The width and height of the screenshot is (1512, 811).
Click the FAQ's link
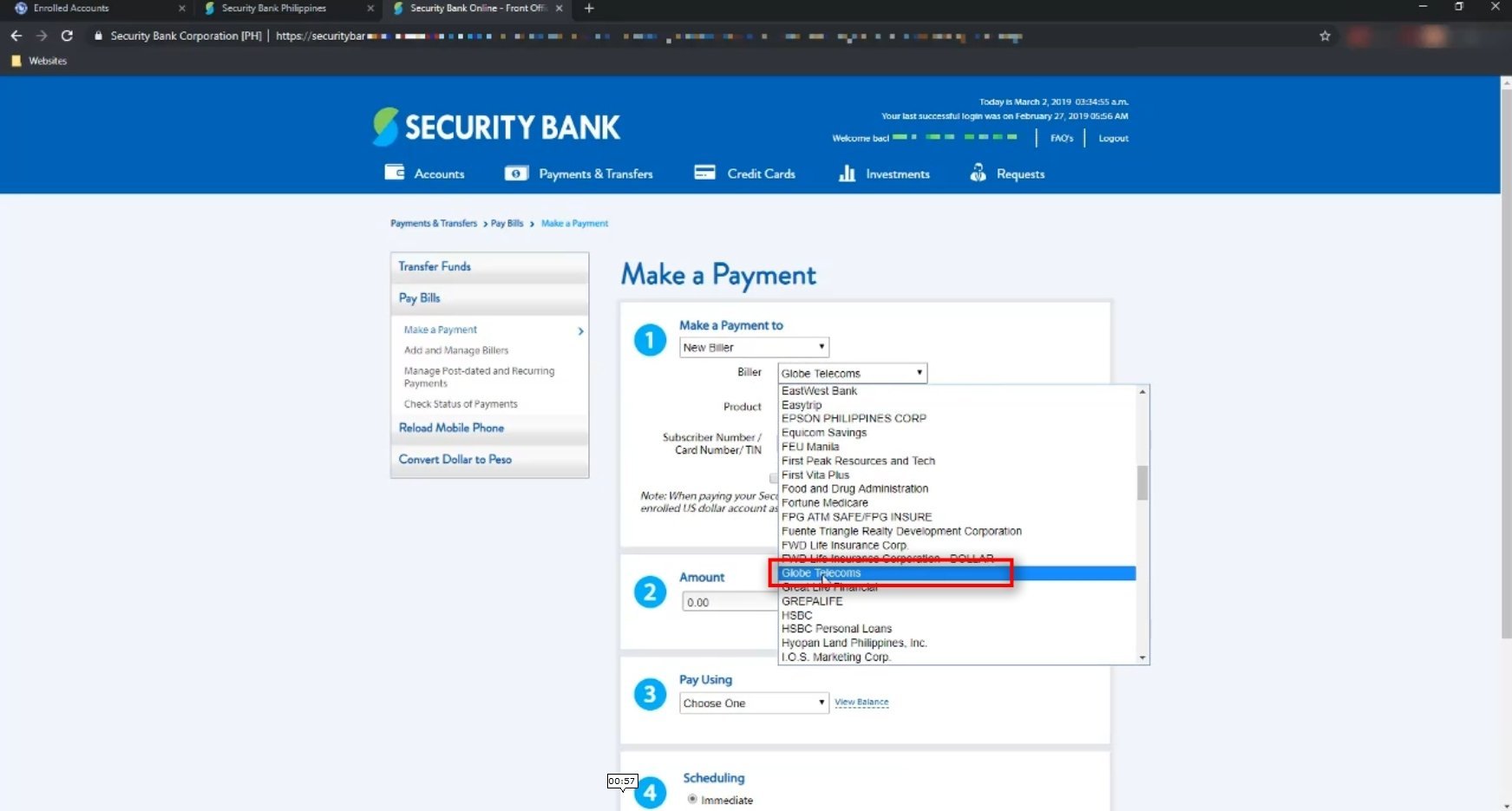[1062, 138]
